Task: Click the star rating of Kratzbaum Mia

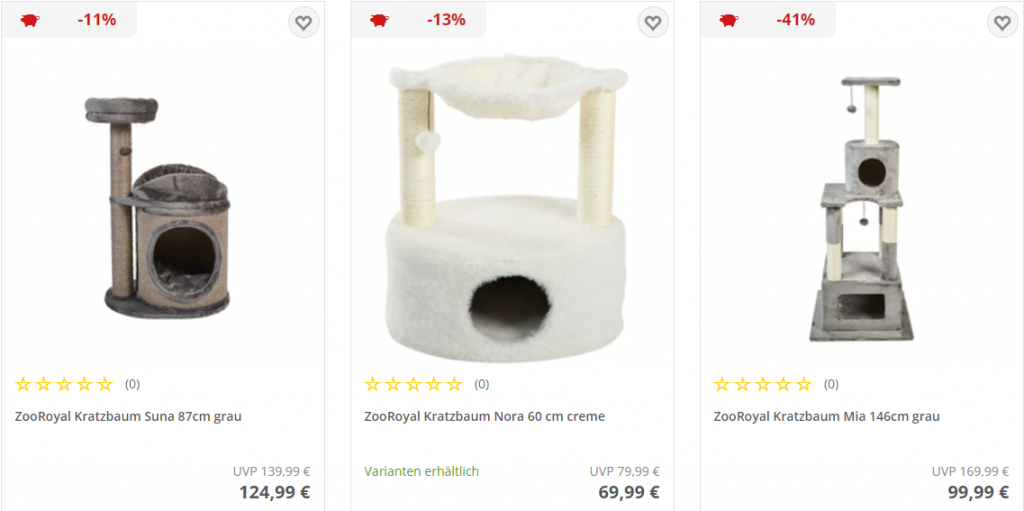Action: [x=763, y=384]
